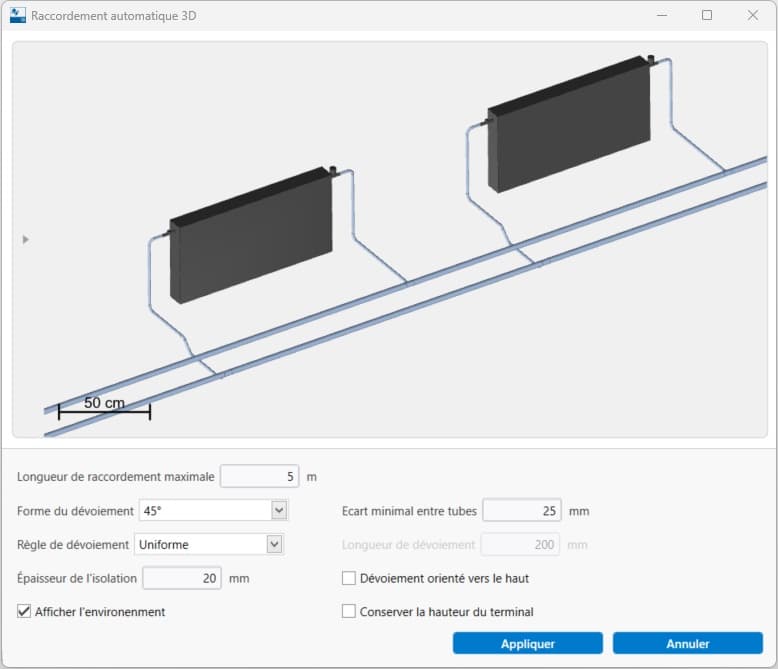Screen dimensions: 778x669
Task: Close the Raccordement automatique 3D dialog
Action: (x=753, y=16)
